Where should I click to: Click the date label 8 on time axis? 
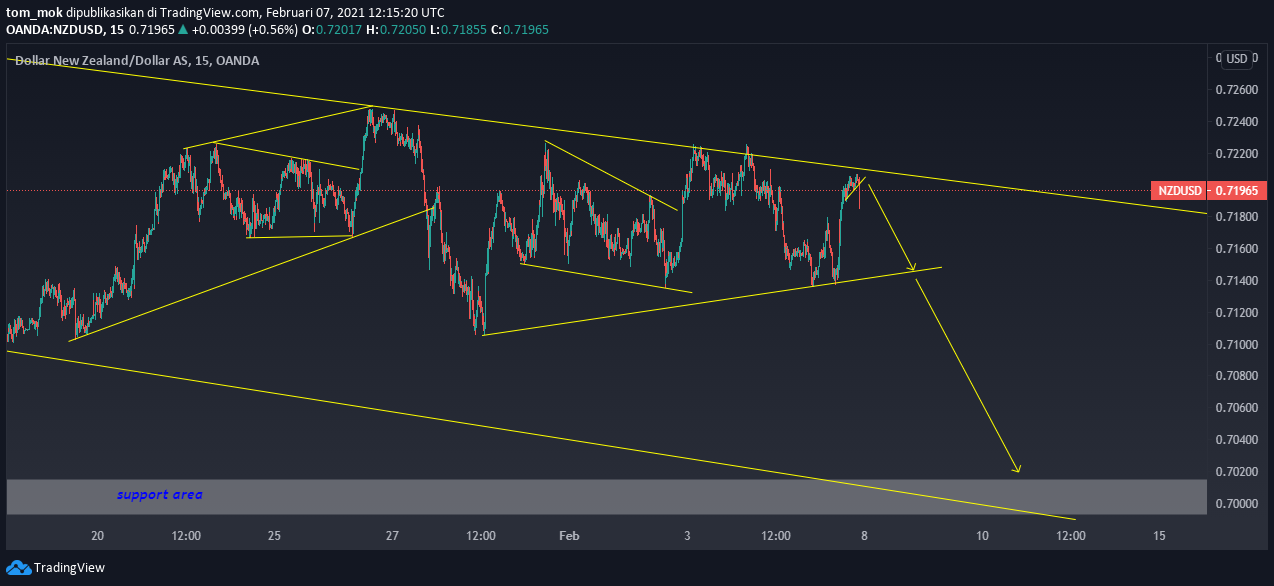(864, 536)
